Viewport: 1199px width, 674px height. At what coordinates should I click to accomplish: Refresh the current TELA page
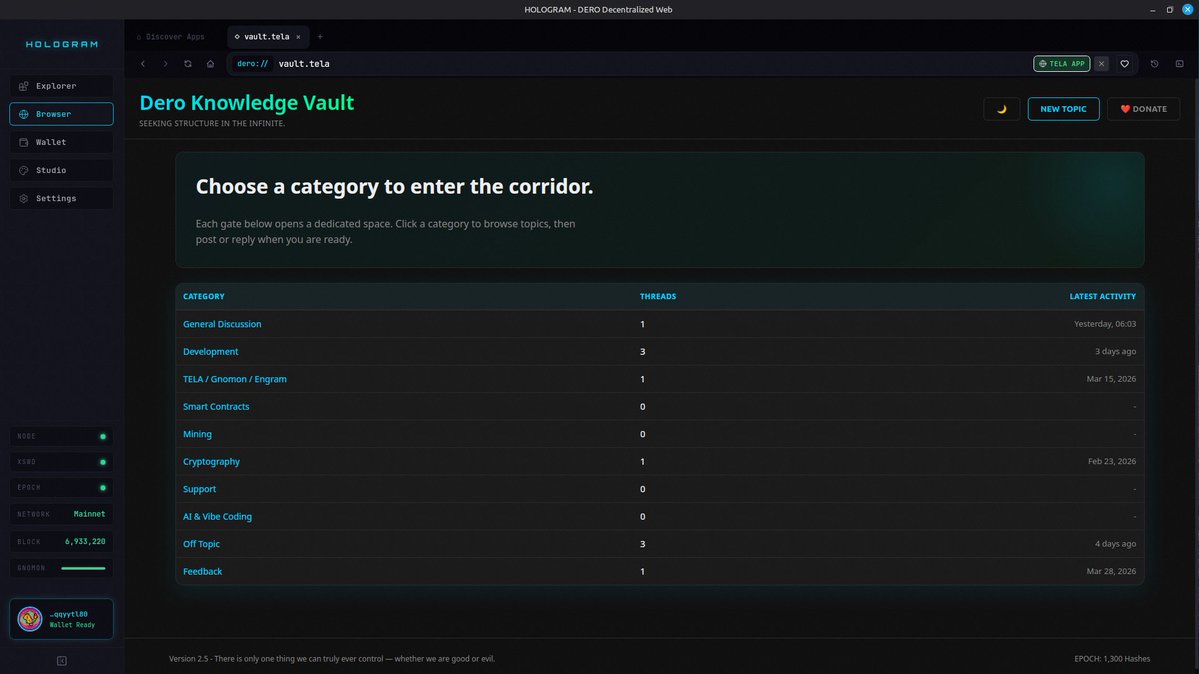coord(187,63)
